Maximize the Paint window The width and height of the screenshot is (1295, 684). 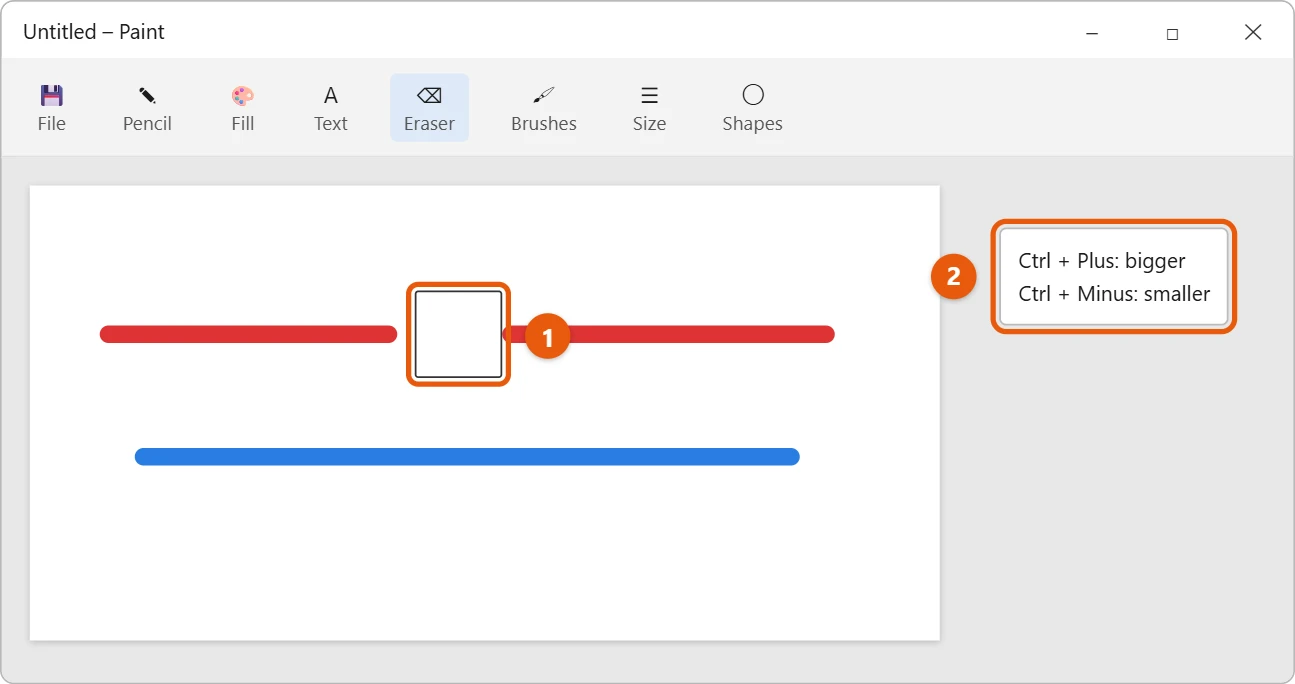1172,33
